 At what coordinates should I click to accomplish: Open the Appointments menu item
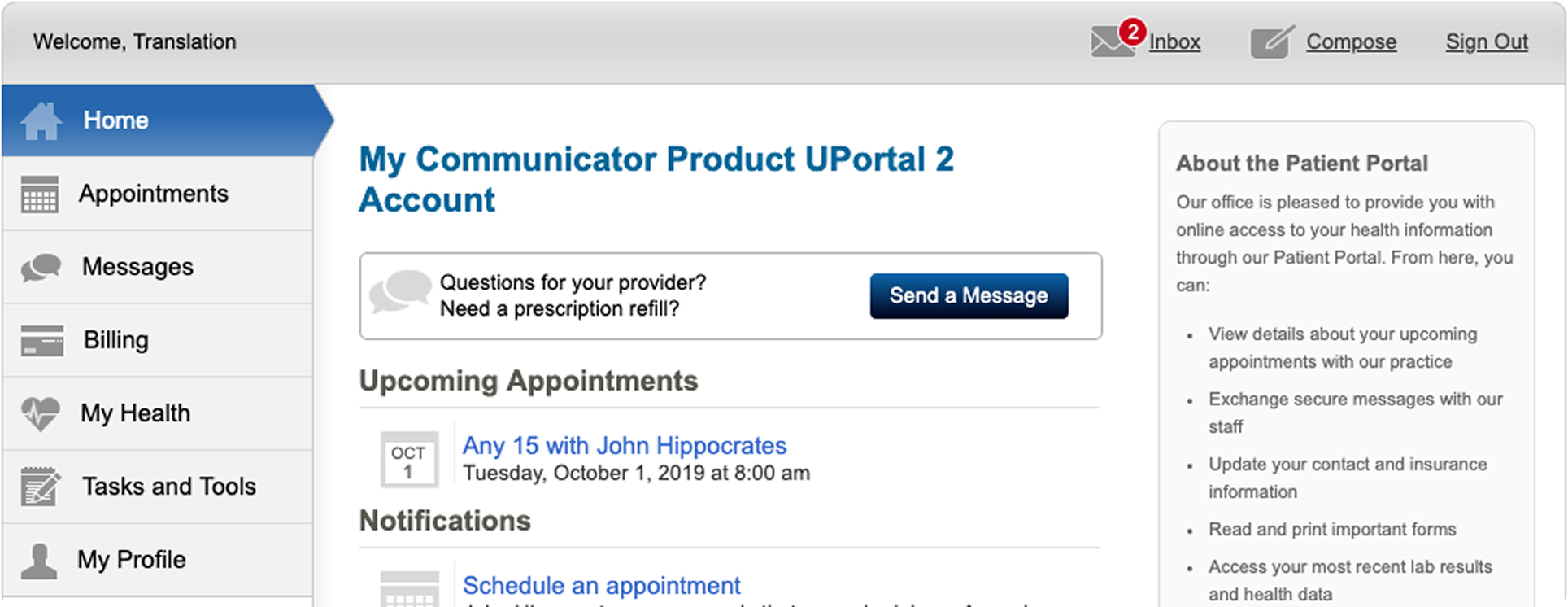coord(158,194)
